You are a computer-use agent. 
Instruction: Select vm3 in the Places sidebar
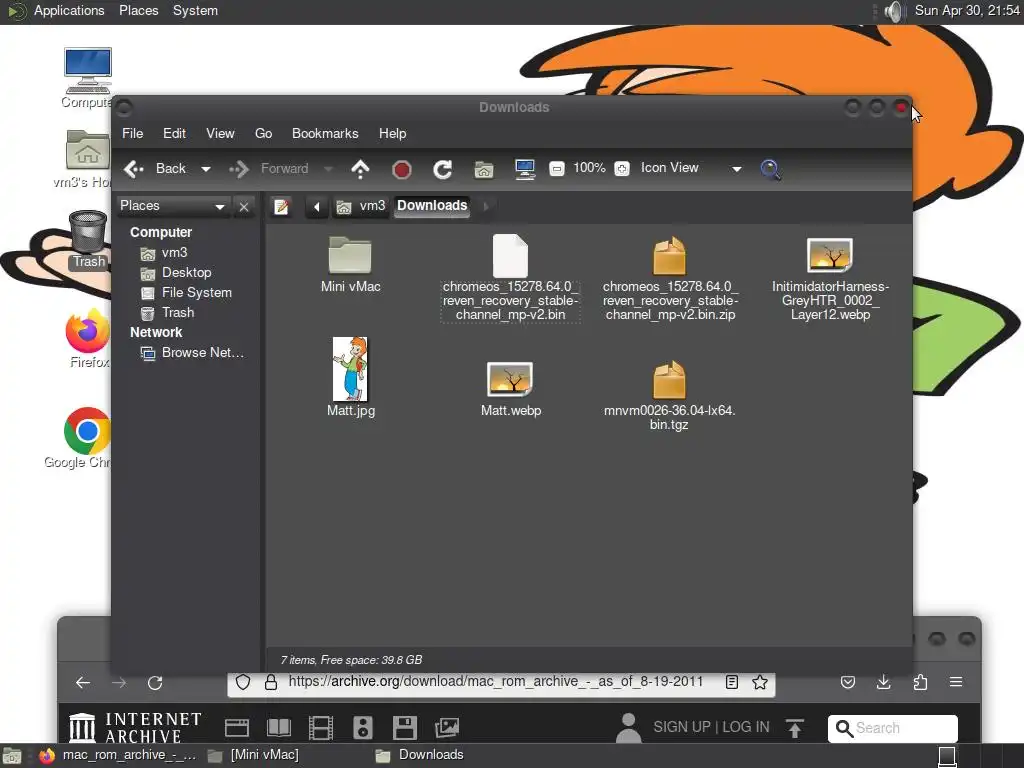pyautogui.click(x=164, y=253)
